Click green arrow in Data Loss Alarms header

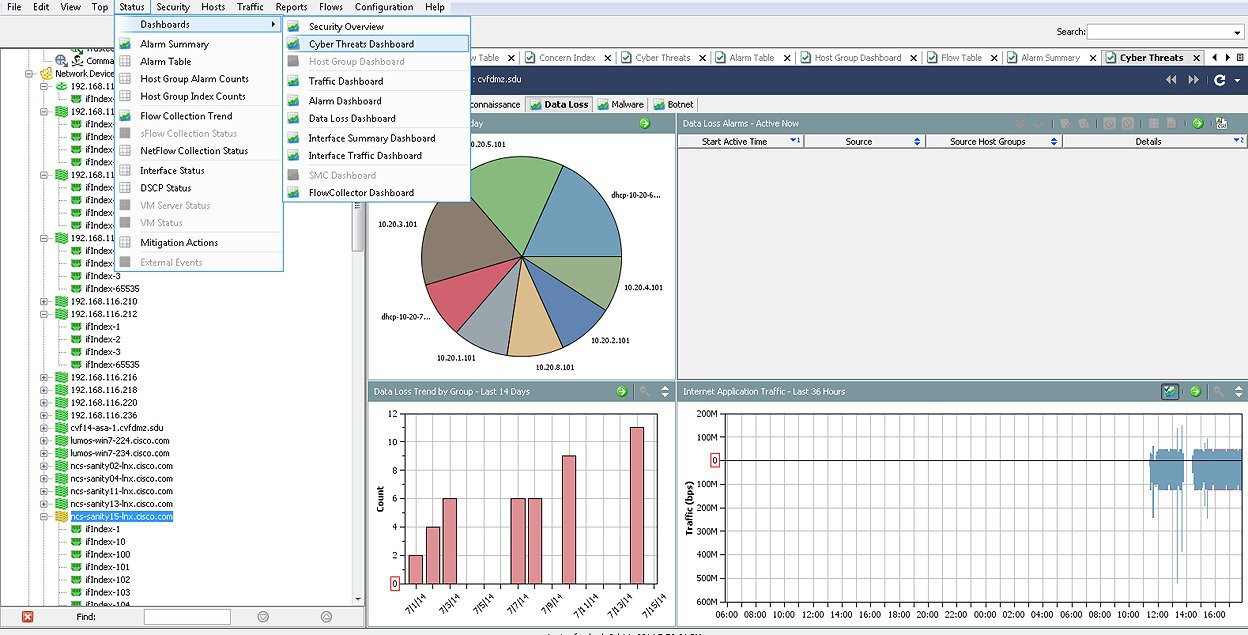coord(1197,123)
